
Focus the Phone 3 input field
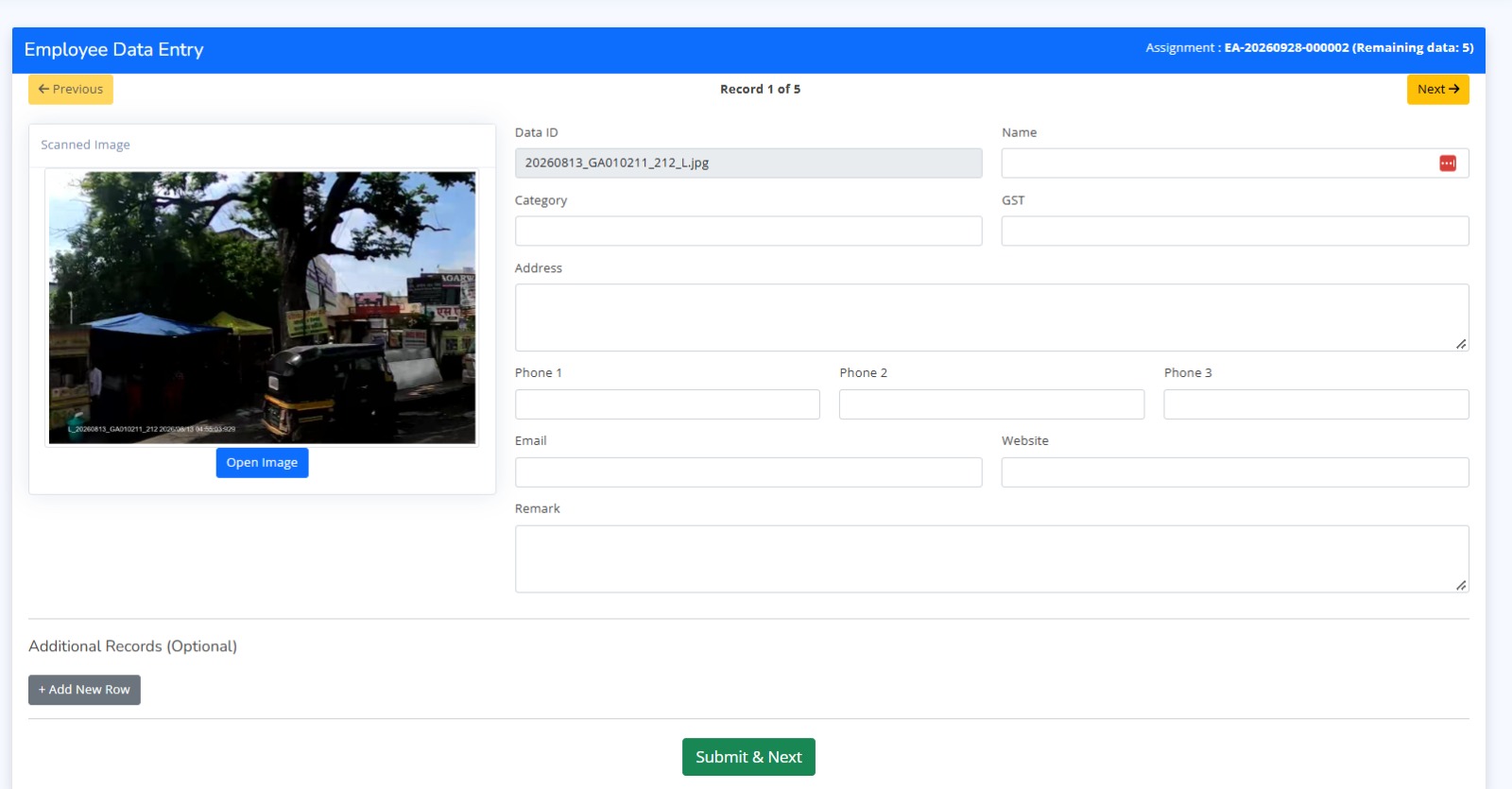(1316, 404)
